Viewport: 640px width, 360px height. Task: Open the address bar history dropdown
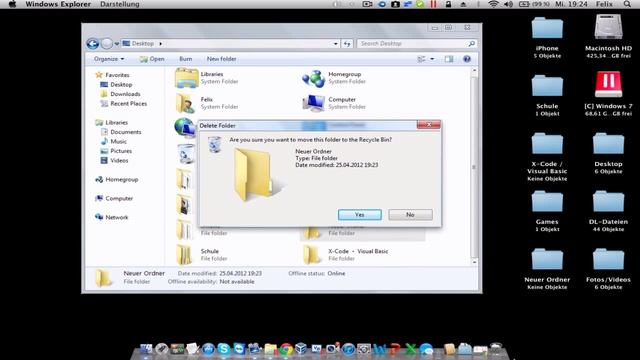[x=336, y=44]
